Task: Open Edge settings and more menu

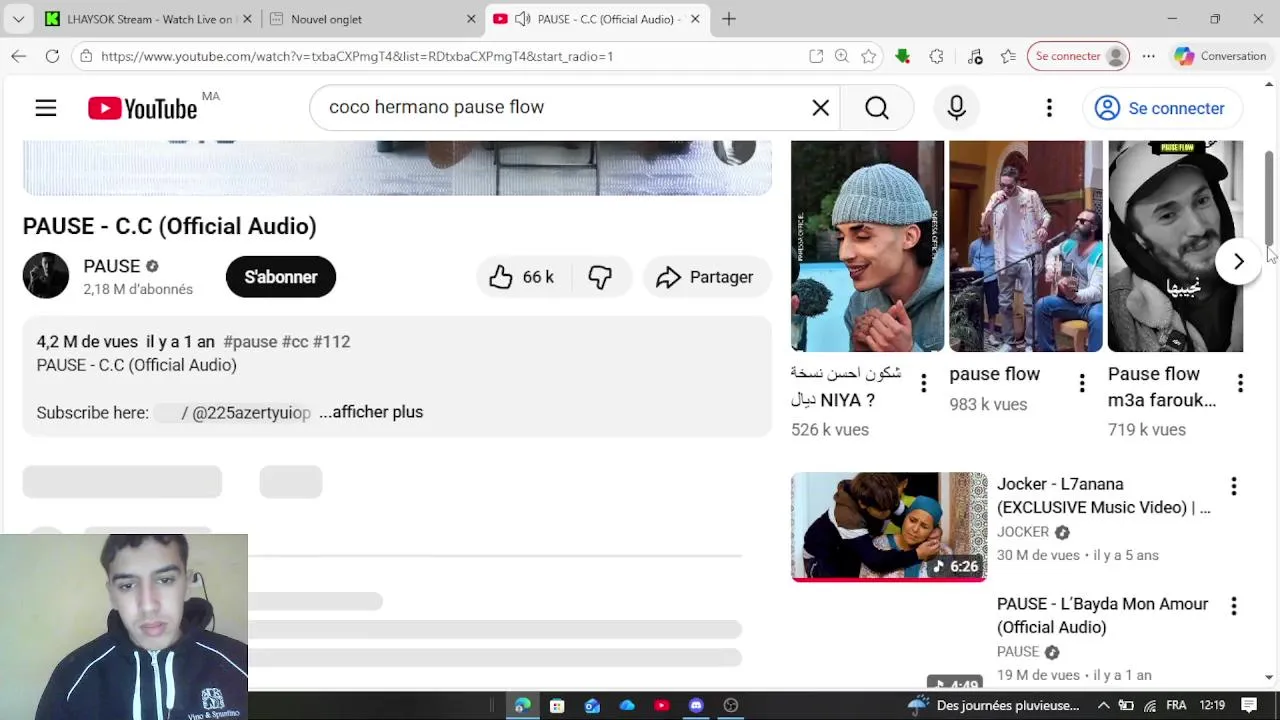Action: [1149, 56]
